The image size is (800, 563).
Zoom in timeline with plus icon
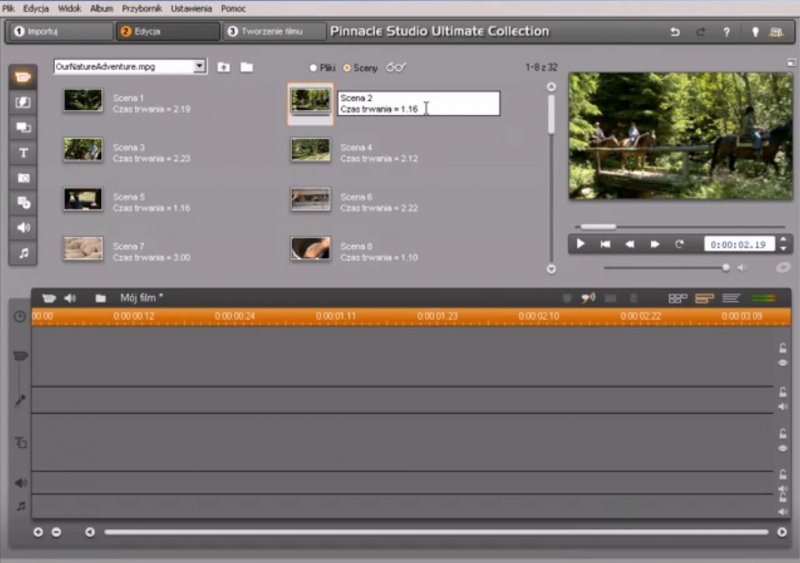[x=38, y=532]
